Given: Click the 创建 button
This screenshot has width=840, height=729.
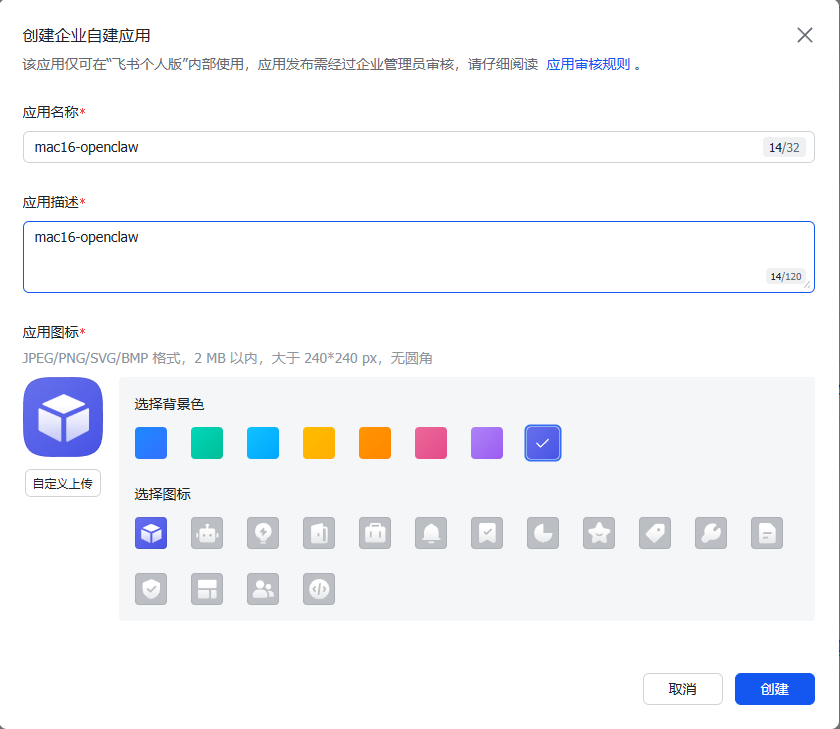Looking at the screenshot, I should (x=774, y=689).
